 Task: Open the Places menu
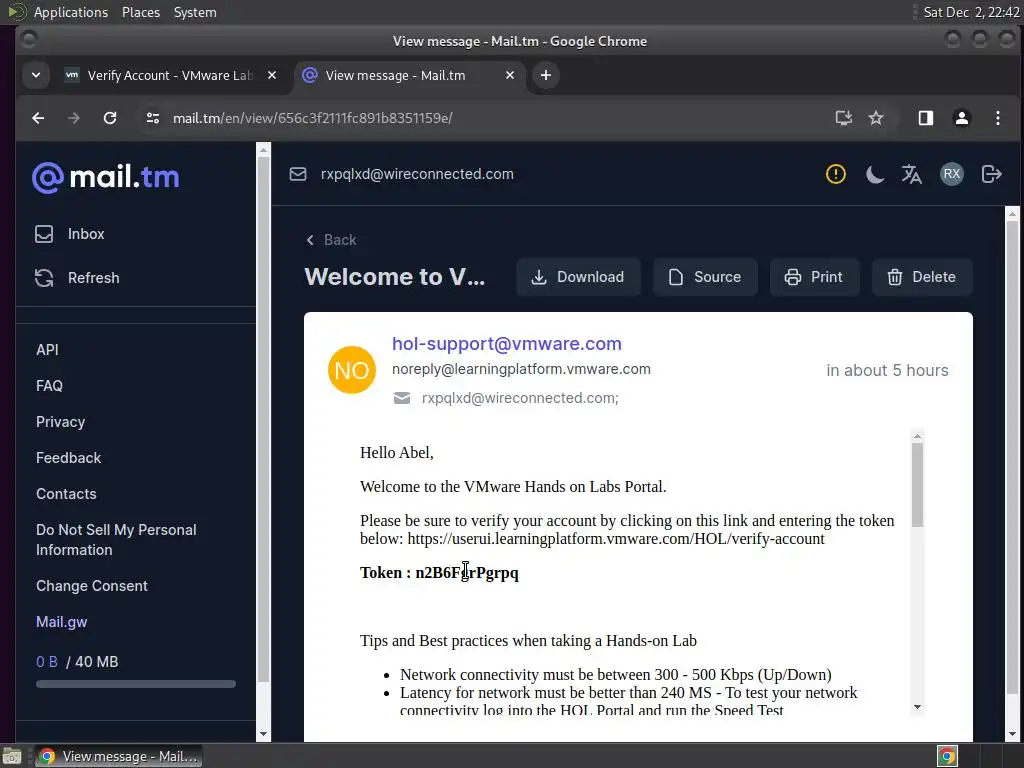[x=141, y=12]
